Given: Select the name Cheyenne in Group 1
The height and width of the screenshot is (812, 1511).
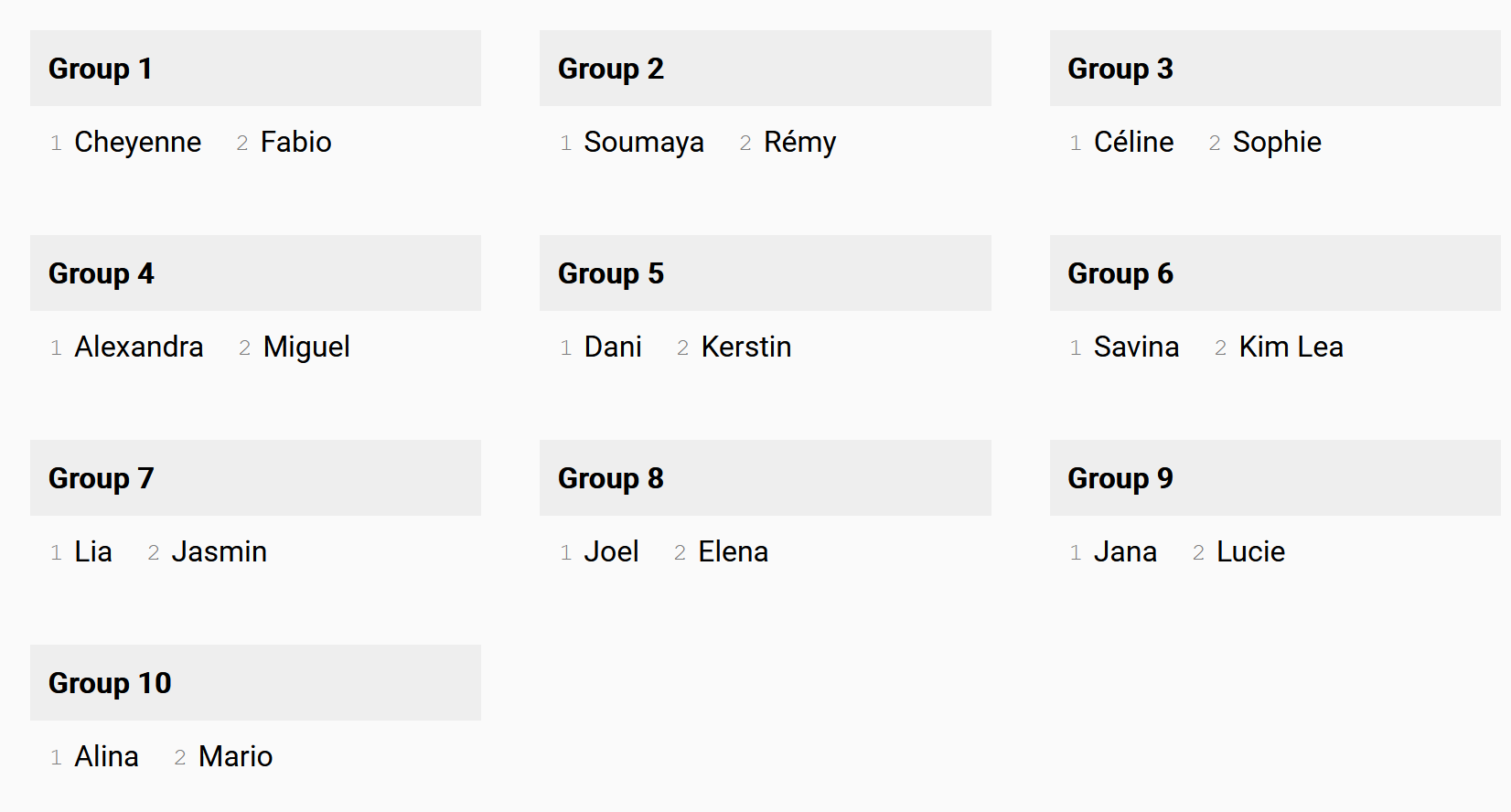Looking at the screenshot, I should (x=137, y=142).
